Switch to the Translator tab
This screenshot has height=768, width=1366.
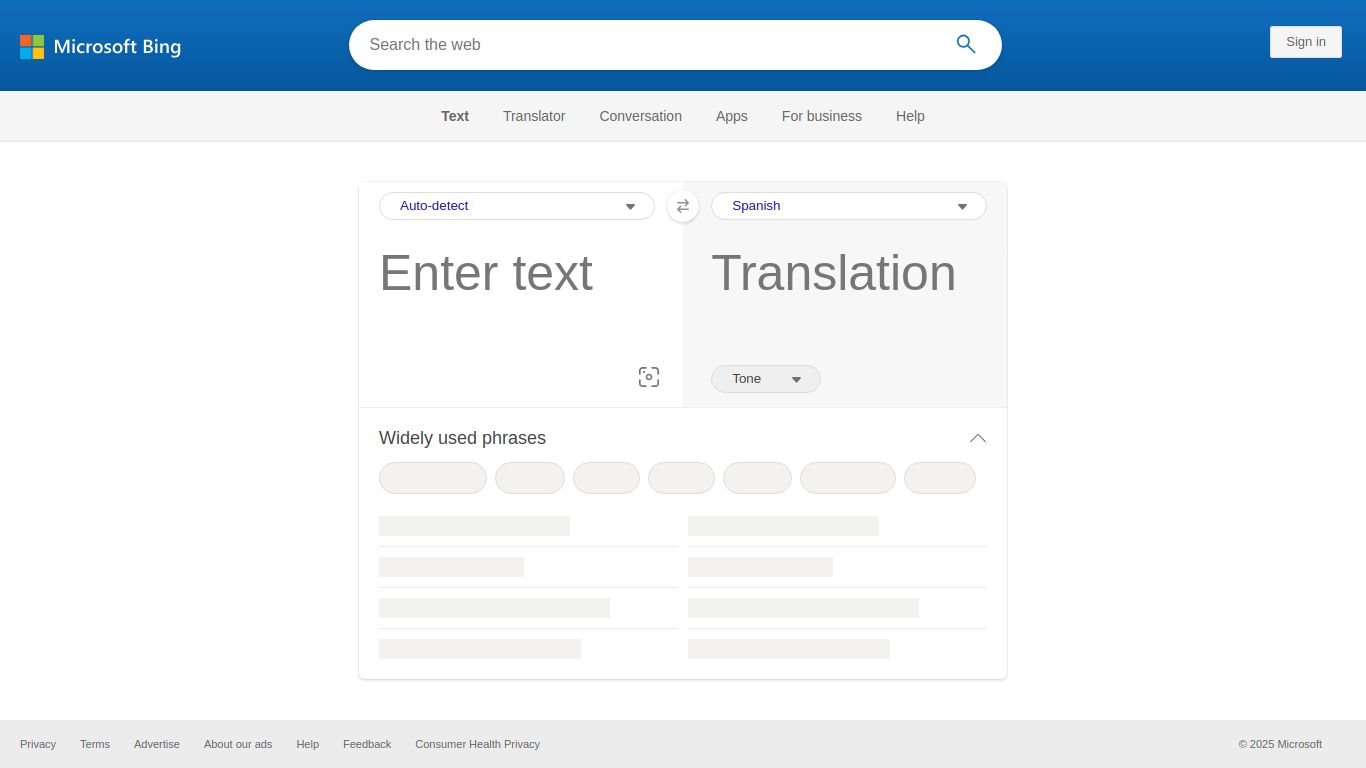[x=533, y=116]
